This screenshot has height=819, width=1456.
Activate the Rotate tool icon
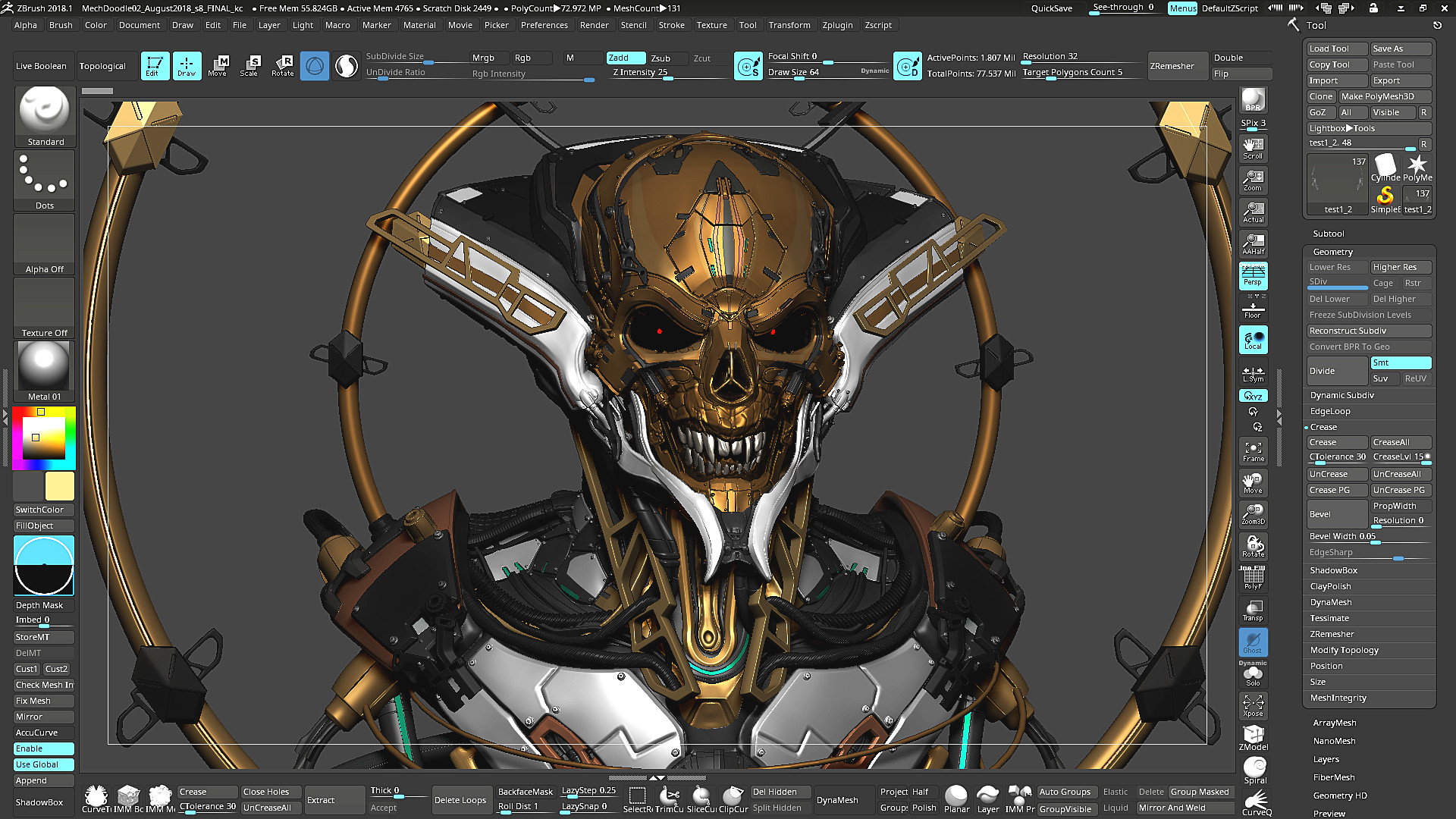click(x=283, y=66)
